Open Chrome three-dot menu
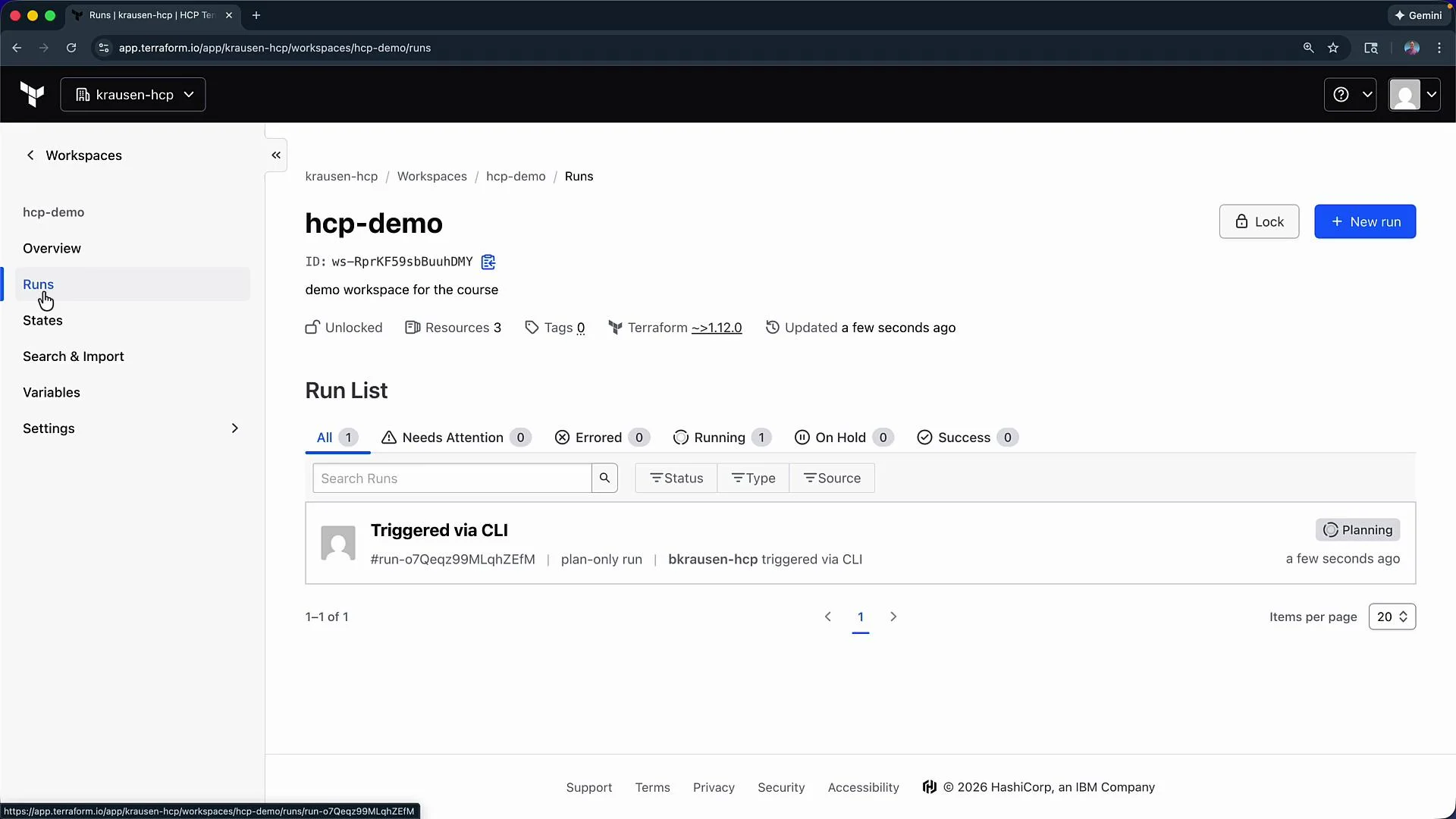This screenshot has height=819, width=1456. coord(1439,48)
